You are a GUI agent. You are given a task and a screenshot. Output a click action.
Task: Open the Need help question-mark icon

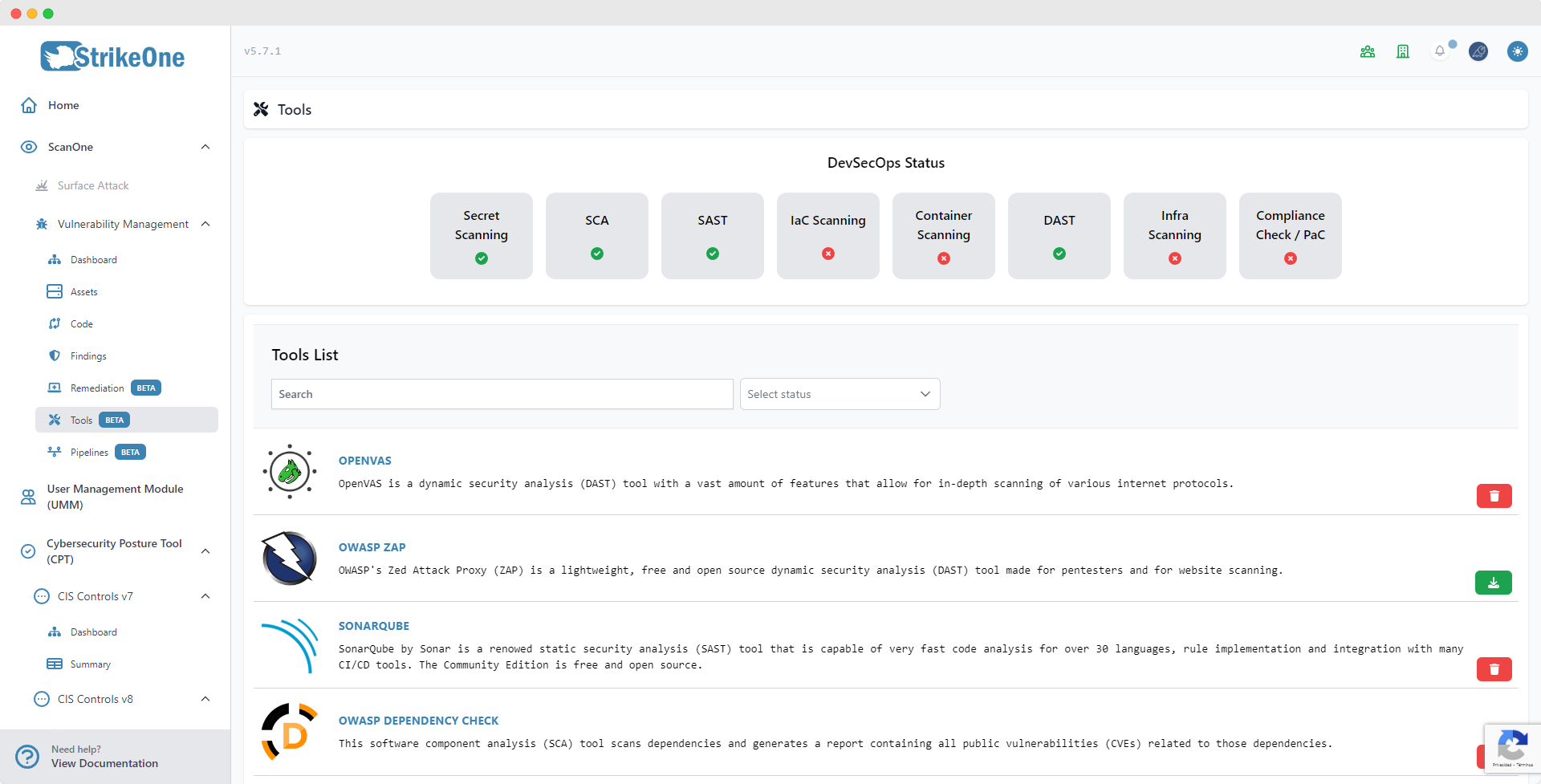(26, 756)
